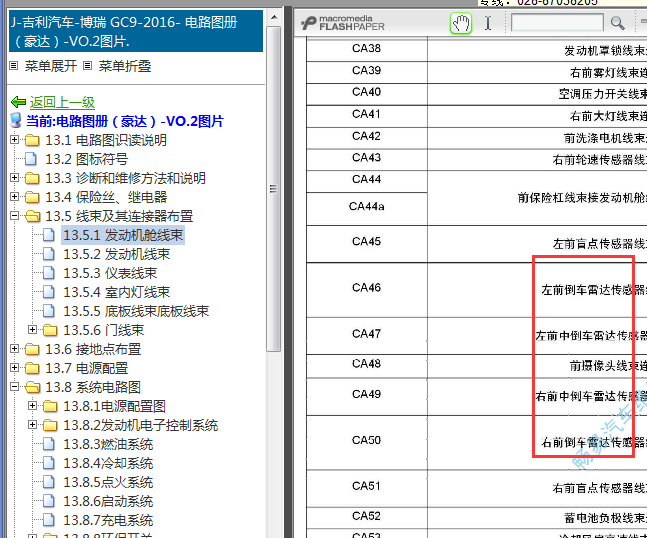Viewport: 647px width, 538px height.
Task: Expand the 13.8.1电源配置图 node
Action: pyautogui.click(x=32, y=406)
